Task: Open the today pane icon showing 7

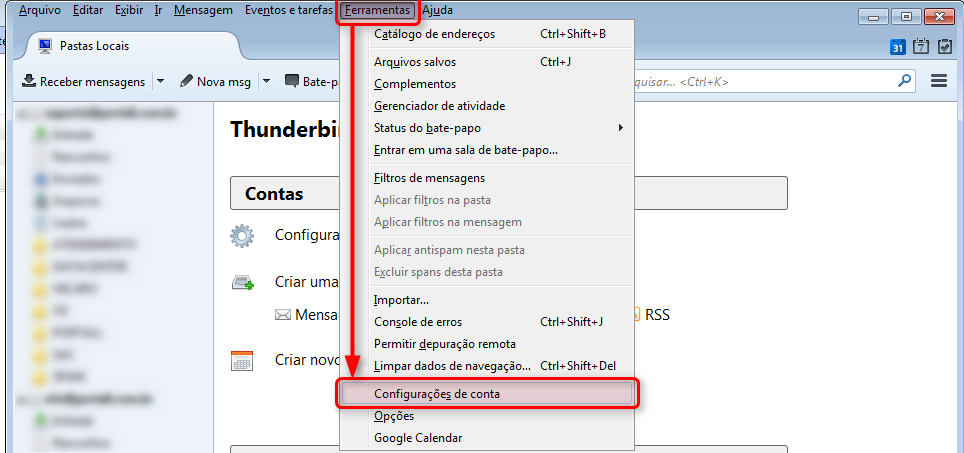Action: click(x=921, y=47)
